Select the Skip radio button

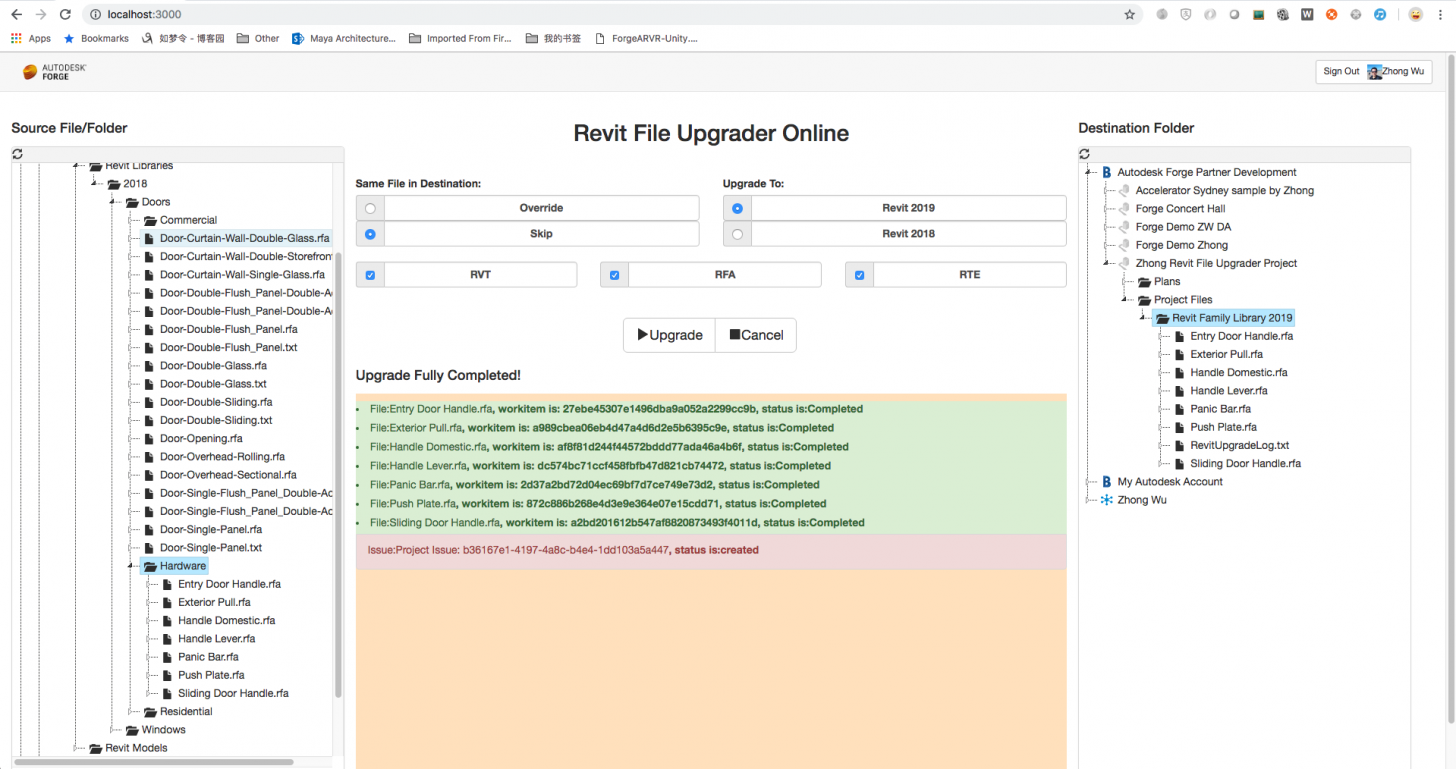click(370, 234)
